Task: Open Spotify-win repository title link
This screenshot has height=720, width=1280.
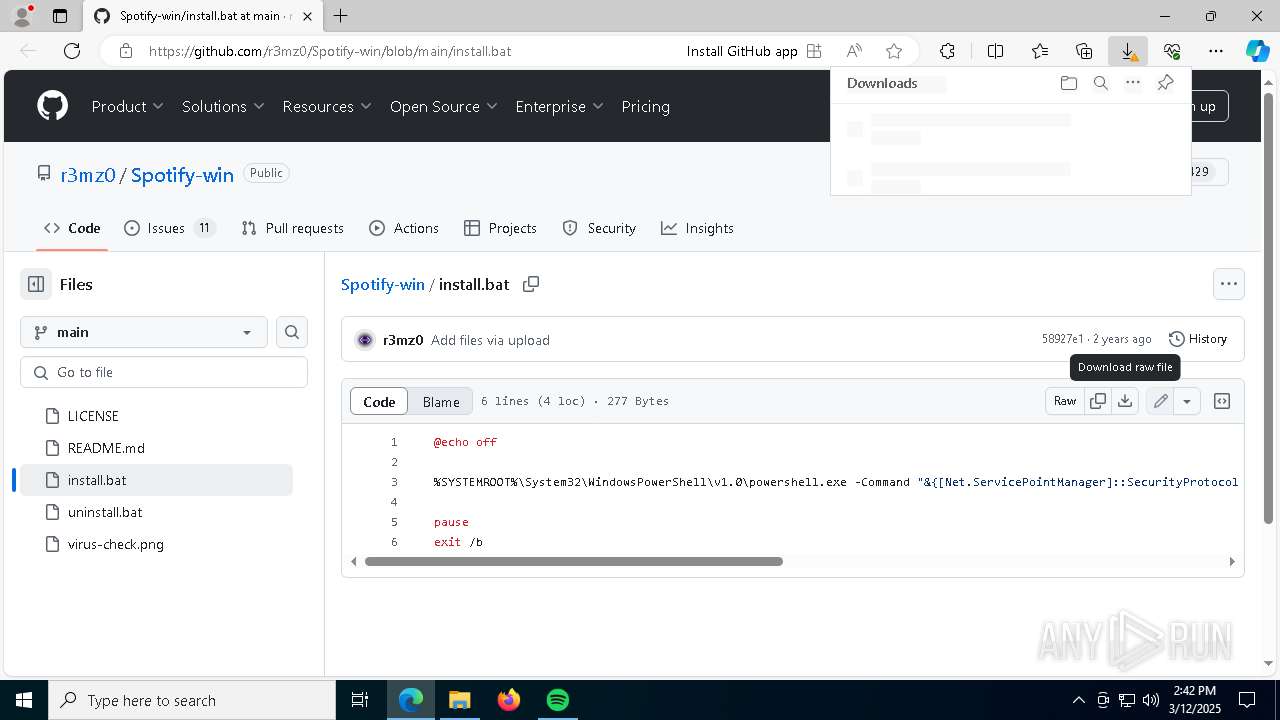Action: [x=182, y=175]
